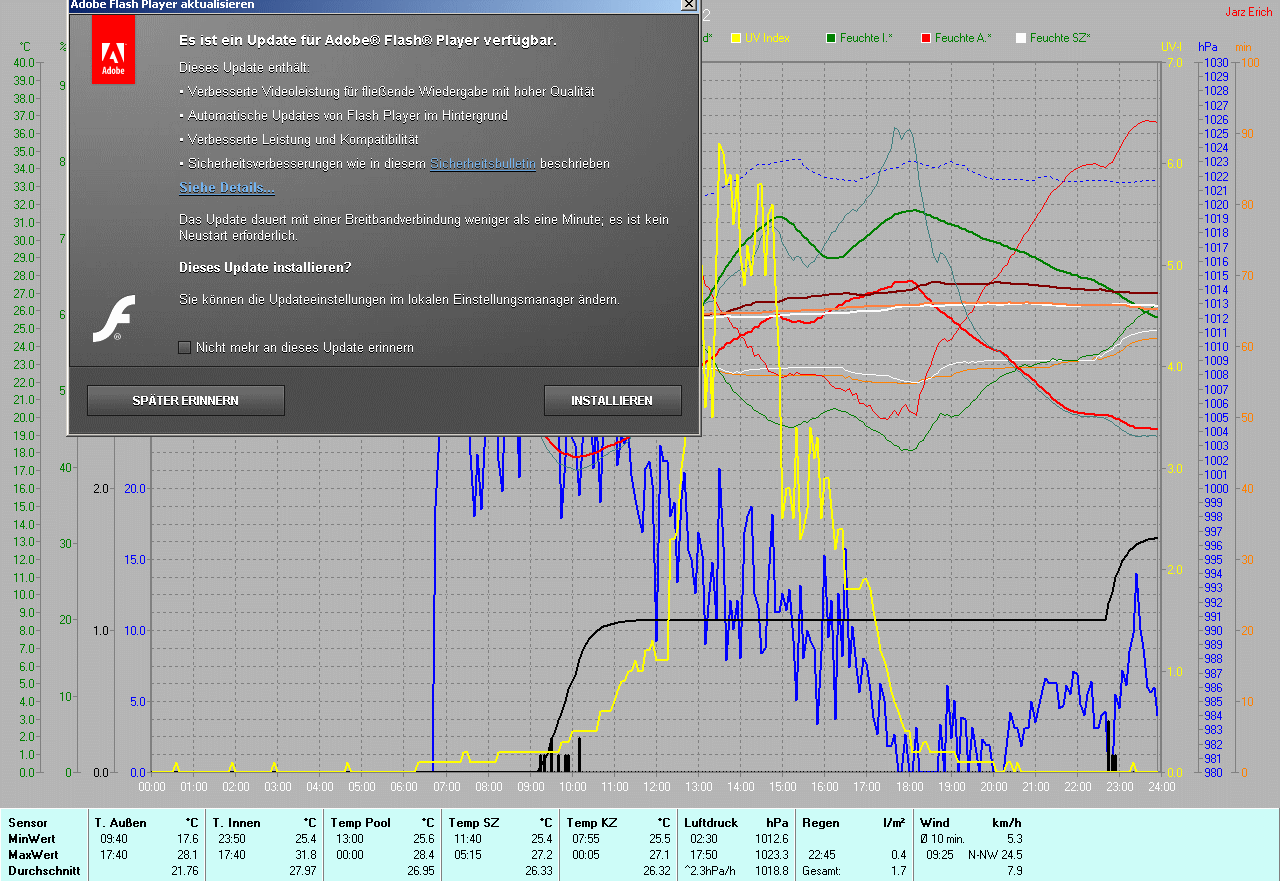Toggle the green Feuchte I. legend swatch
This screenshot has width=1280, height=881.
tap(831, 38)
